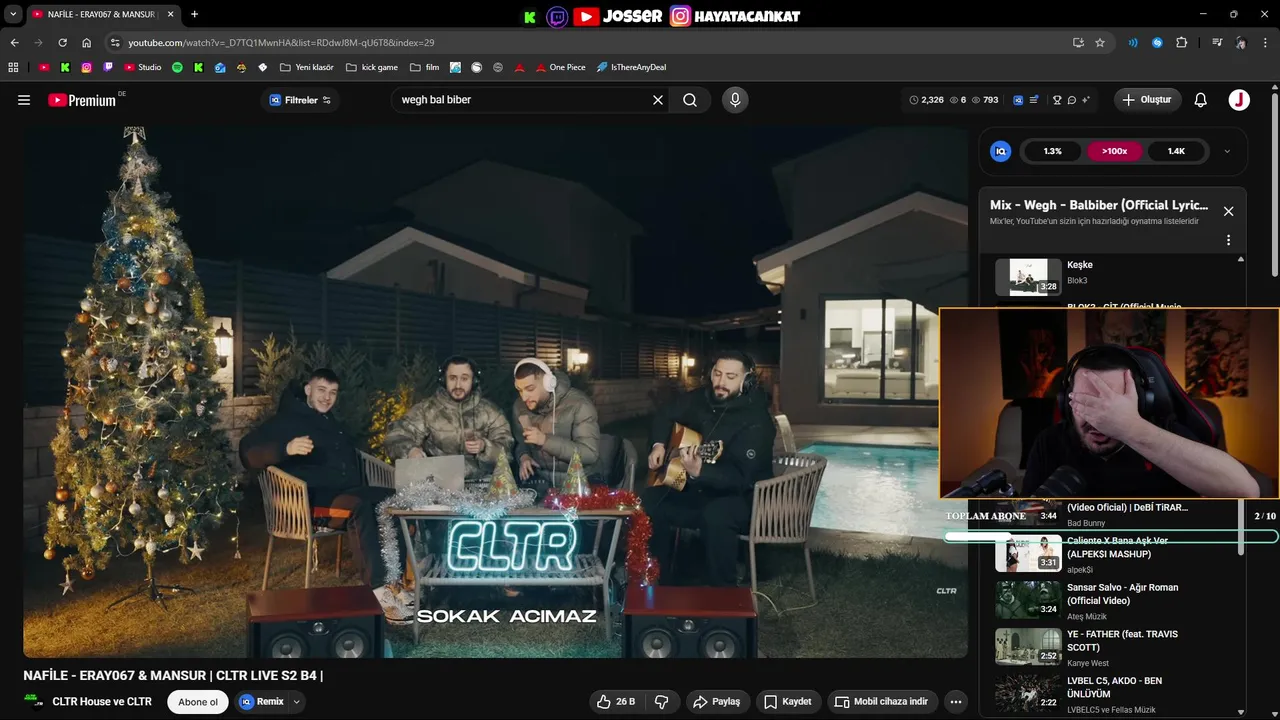Open the Mix playlist three-dot menu

[x=1228, y=240]
